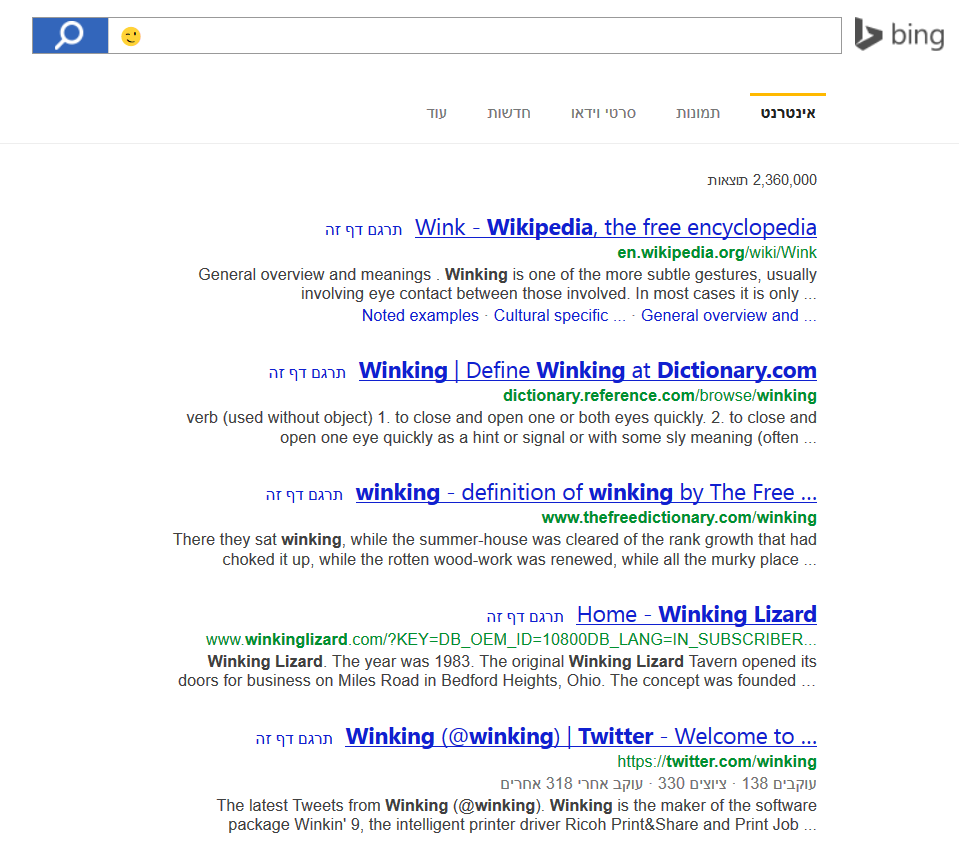The width and height of the screenshot is (959, 853).
Task: Translate The Free Dictionary result page
Action: pos(304,495)
